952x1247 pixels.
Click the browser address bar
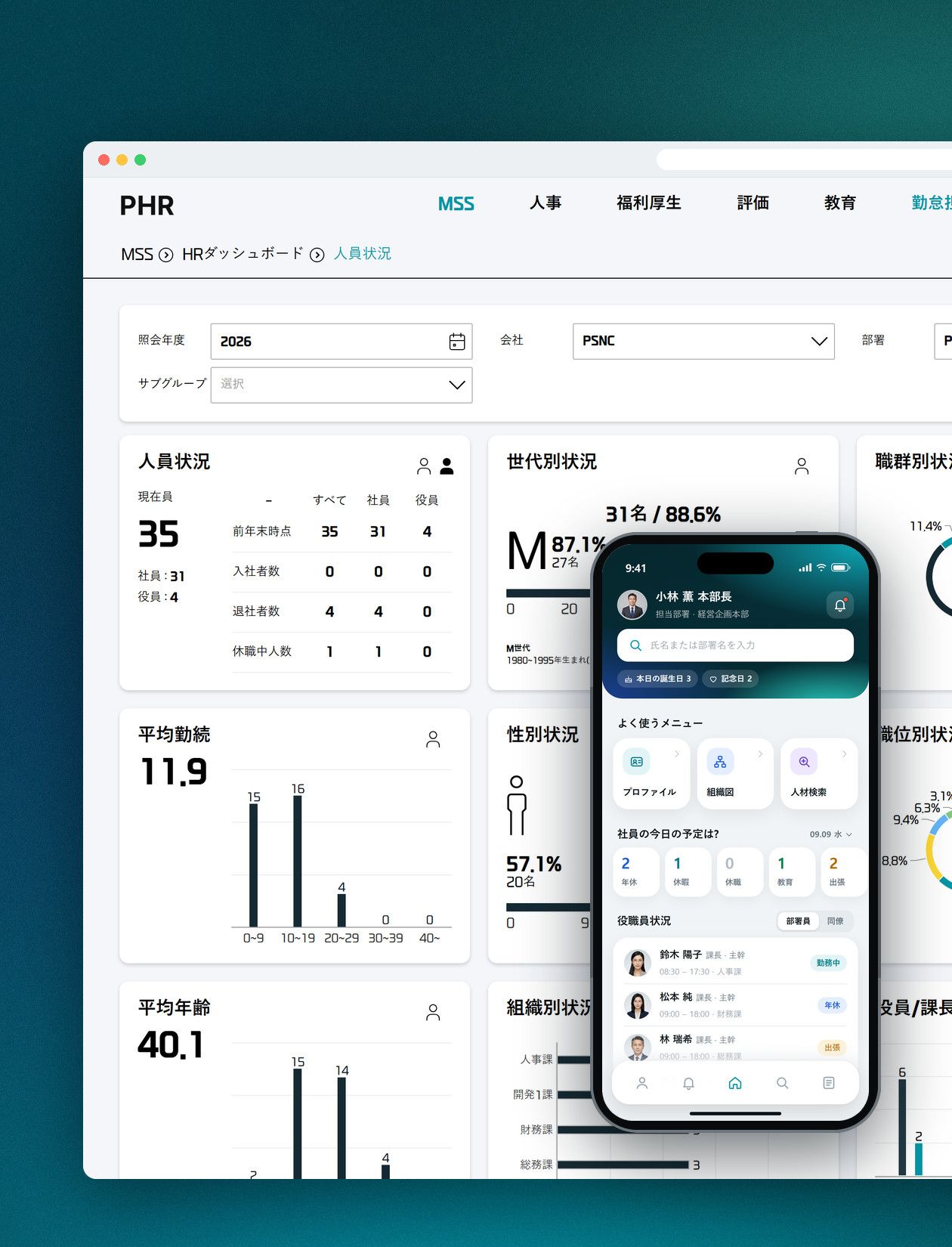pyautogui.click(x=804, y=159)
